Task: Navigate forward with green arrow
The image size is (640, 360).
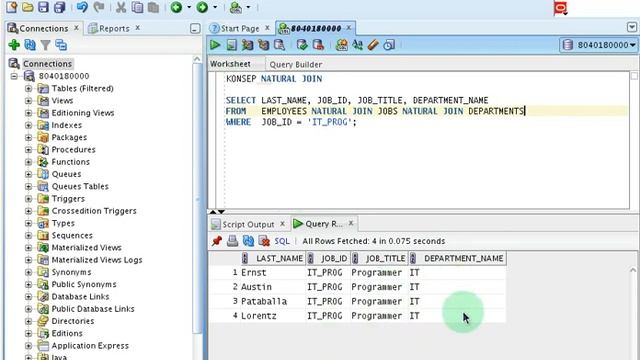Action: point(202,7)
